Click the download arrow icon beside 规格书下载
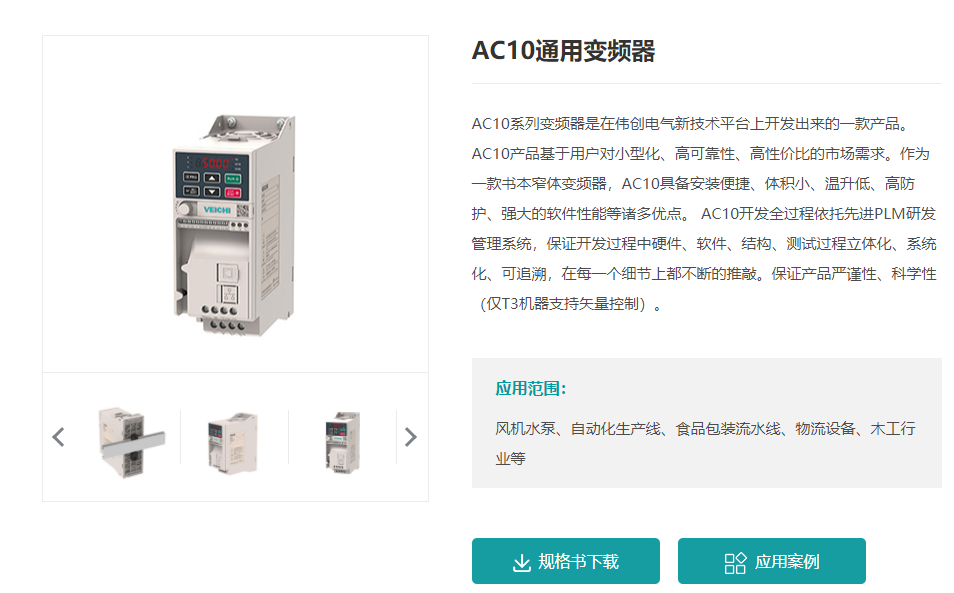This screenshot has height=593, width=954. pyautogui.click(x=521, y=563)
